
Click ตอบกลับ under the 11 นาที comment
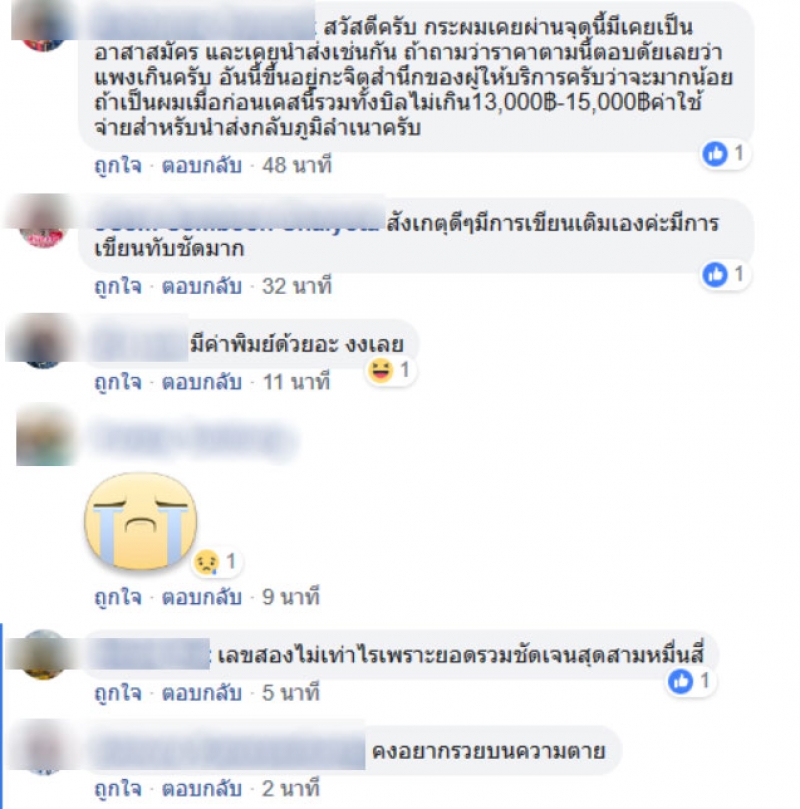coord(202,382)
